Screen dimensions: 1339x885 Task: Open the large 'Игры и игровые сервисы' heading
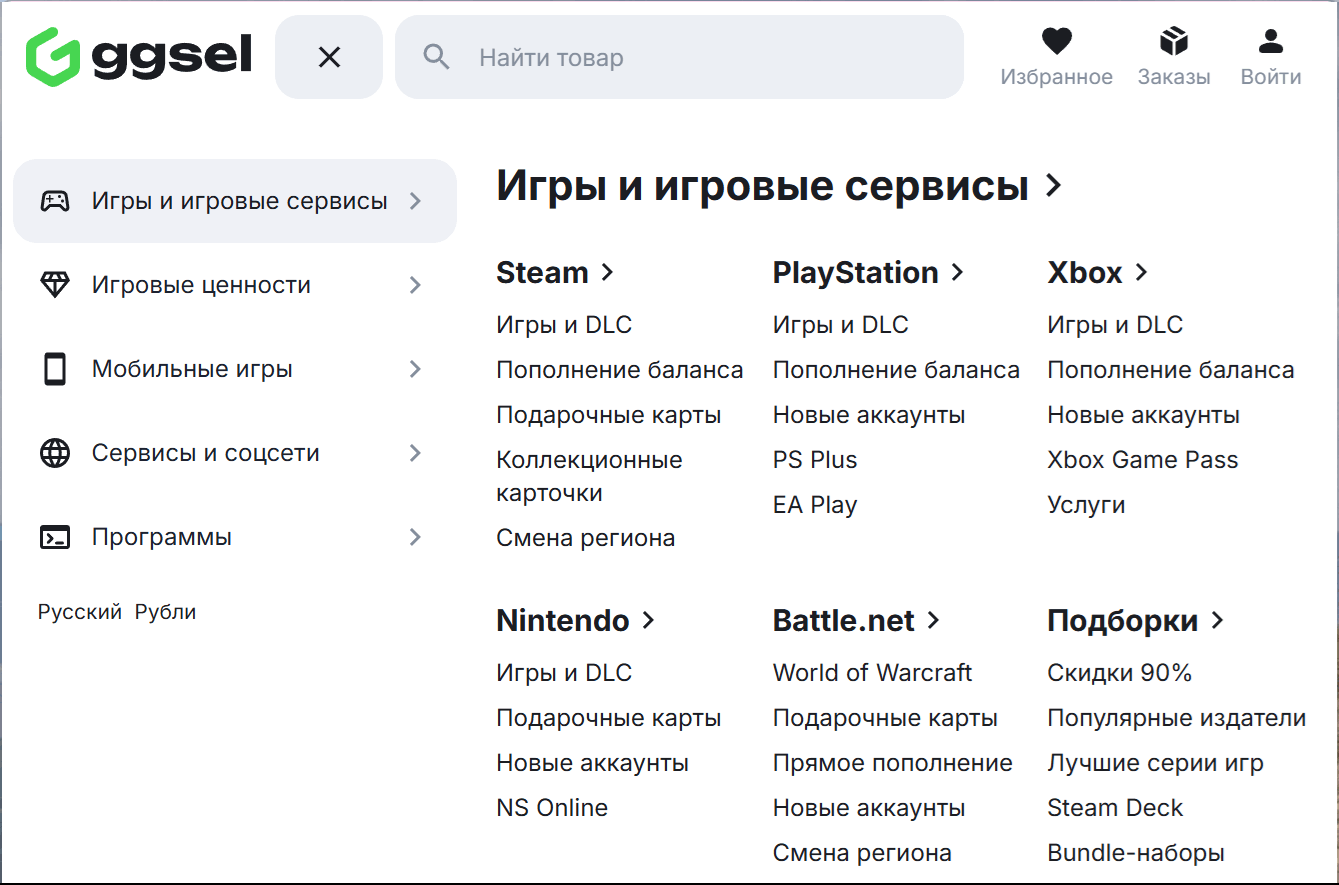(x=762, y=186)
